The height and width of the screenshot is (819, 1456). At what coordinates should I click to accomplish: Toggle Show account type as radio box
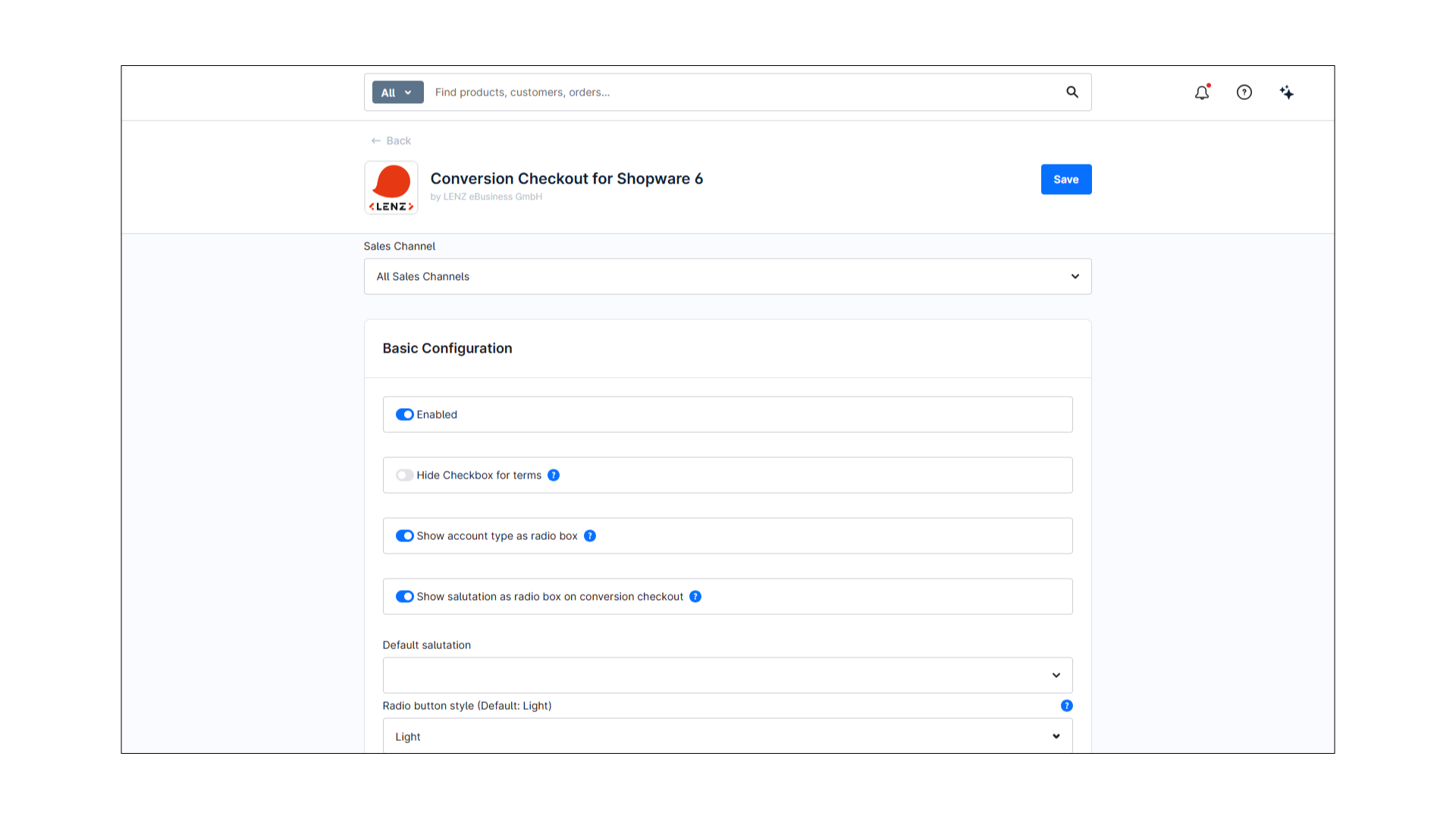click(405, 535)
